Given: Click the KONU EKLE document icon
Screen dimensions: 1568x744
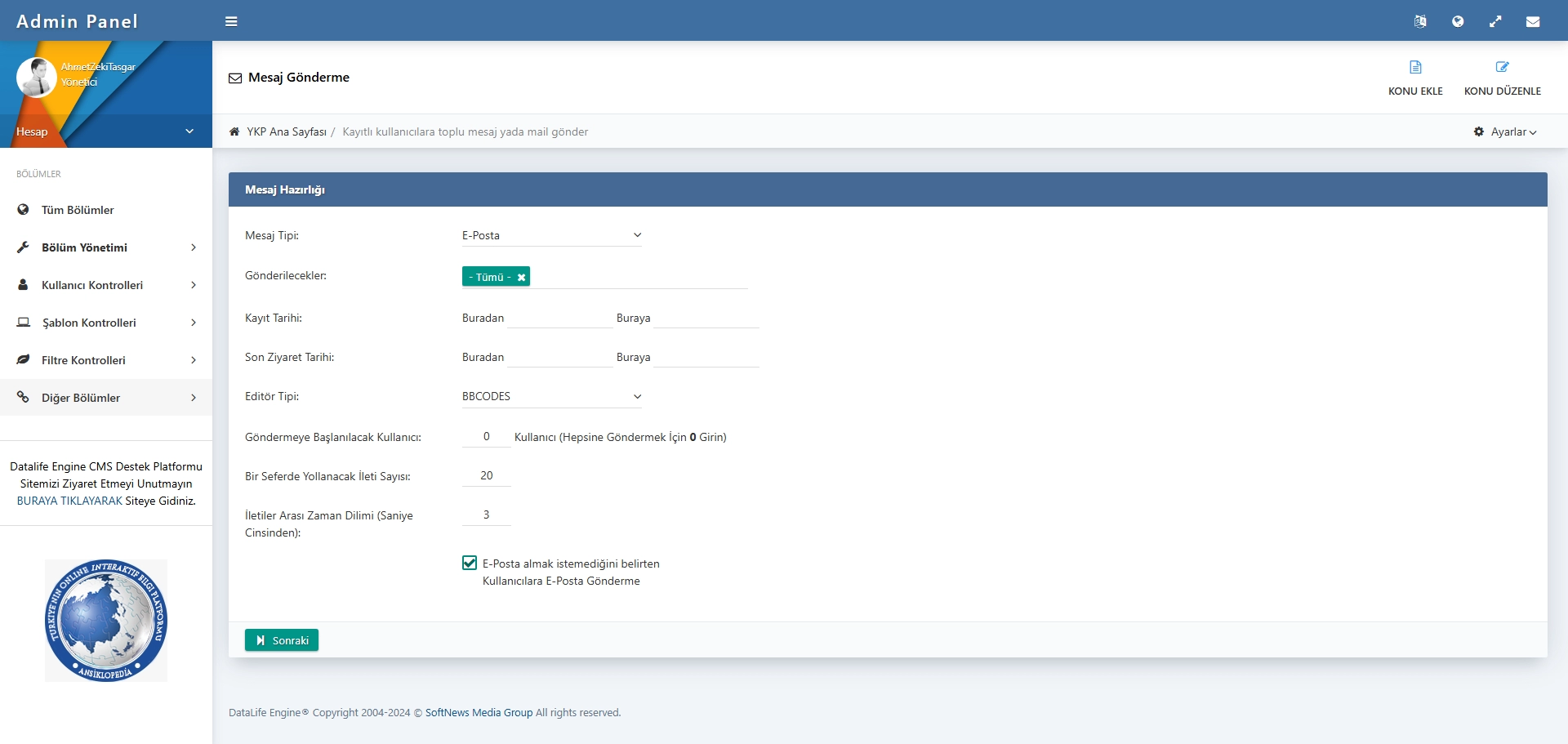Looking at the screenshot, I should [1415, 67].
